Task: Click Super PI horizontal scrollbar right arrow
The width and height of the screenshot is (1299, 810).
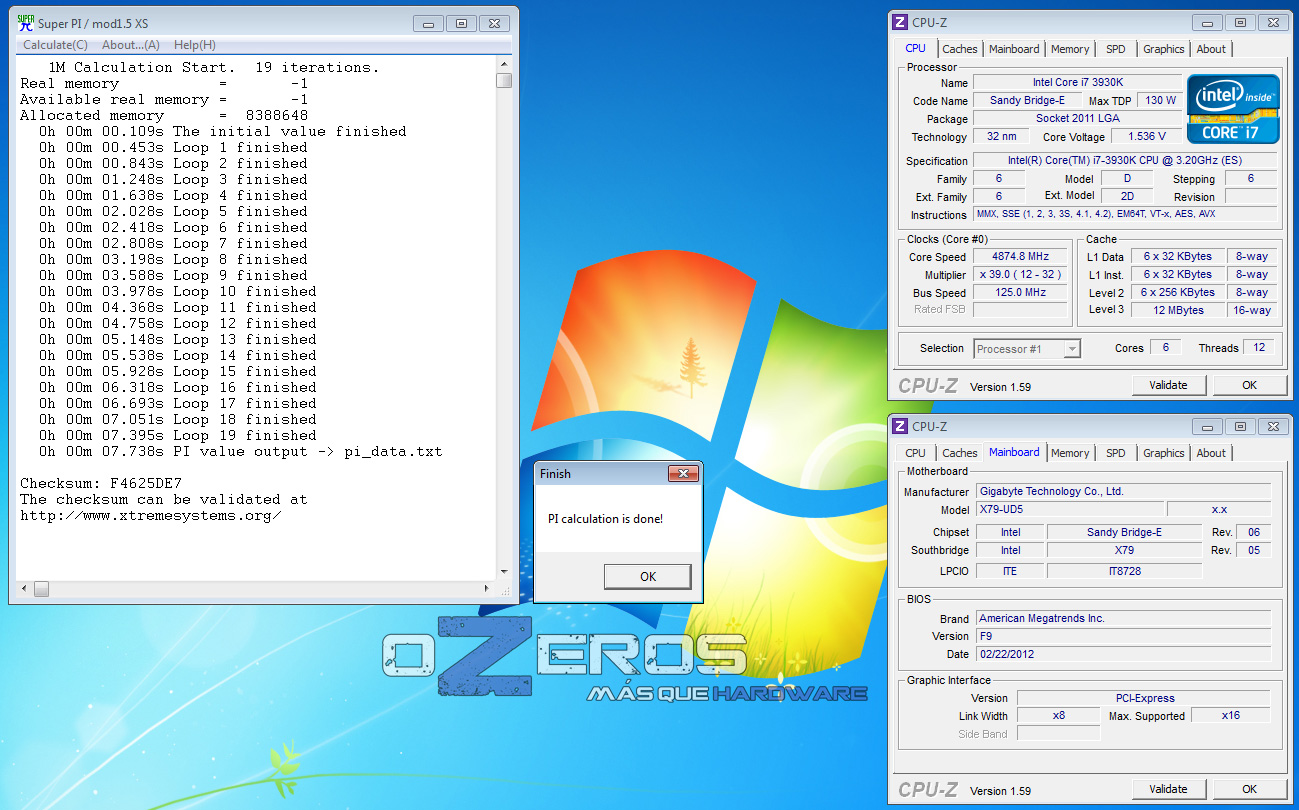Action: point(489,589)
